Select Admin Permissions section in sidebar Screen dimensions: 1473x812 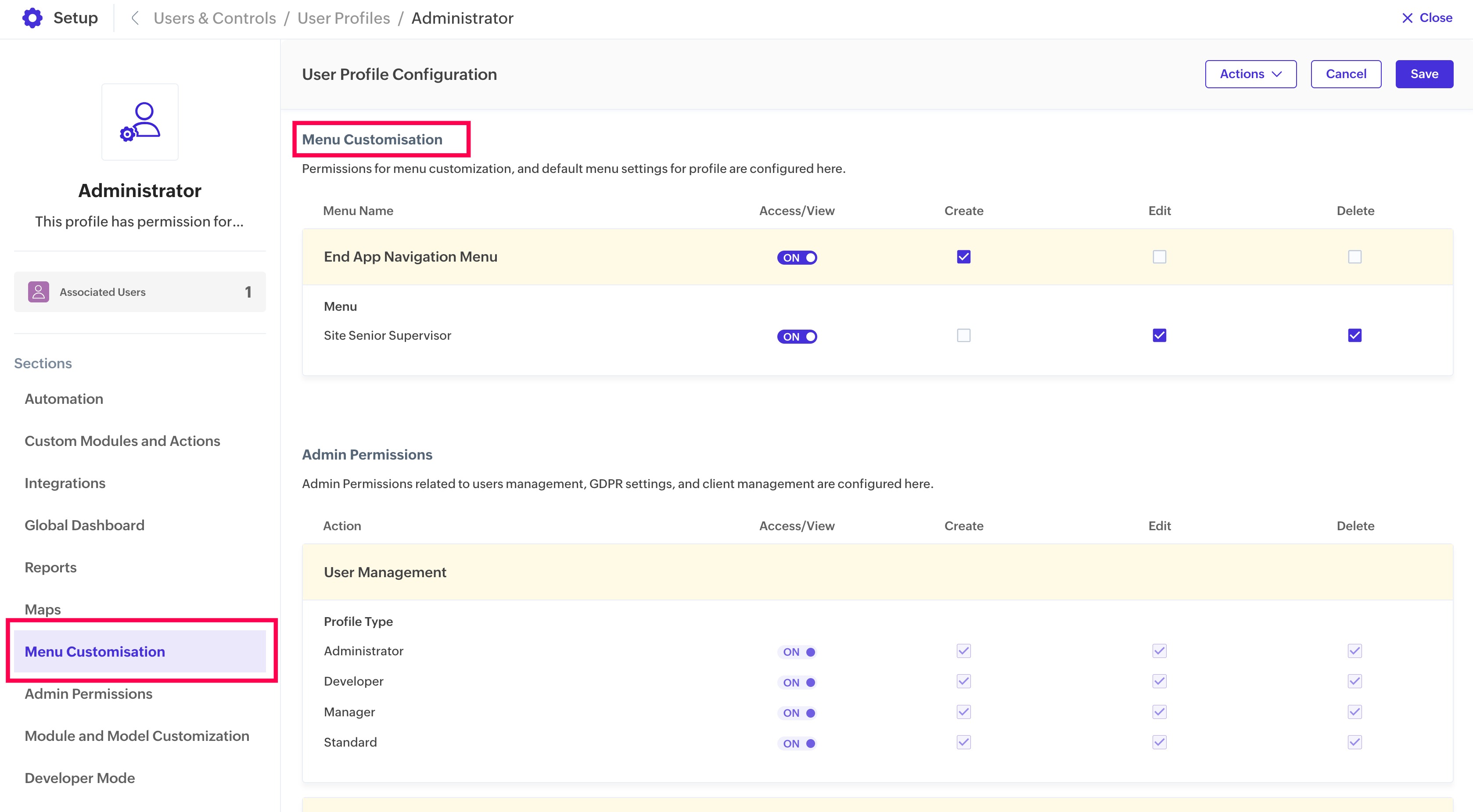click(89, 693)
